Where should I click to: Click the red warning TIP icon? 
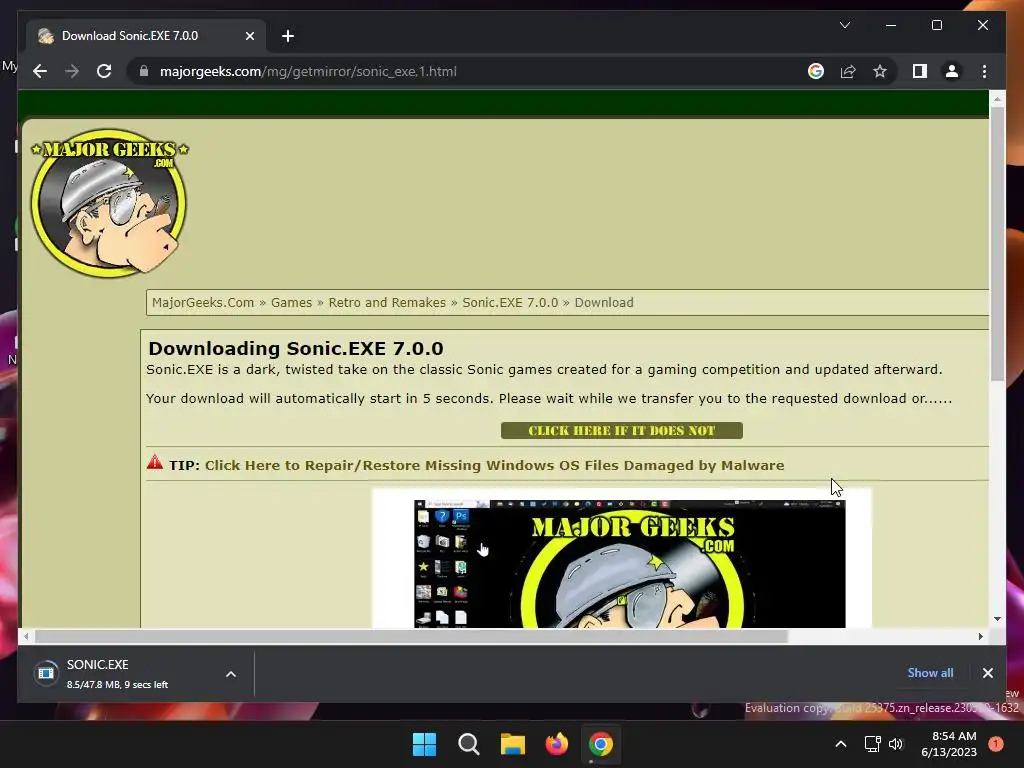pyautogui.click(x=155, y=462)
